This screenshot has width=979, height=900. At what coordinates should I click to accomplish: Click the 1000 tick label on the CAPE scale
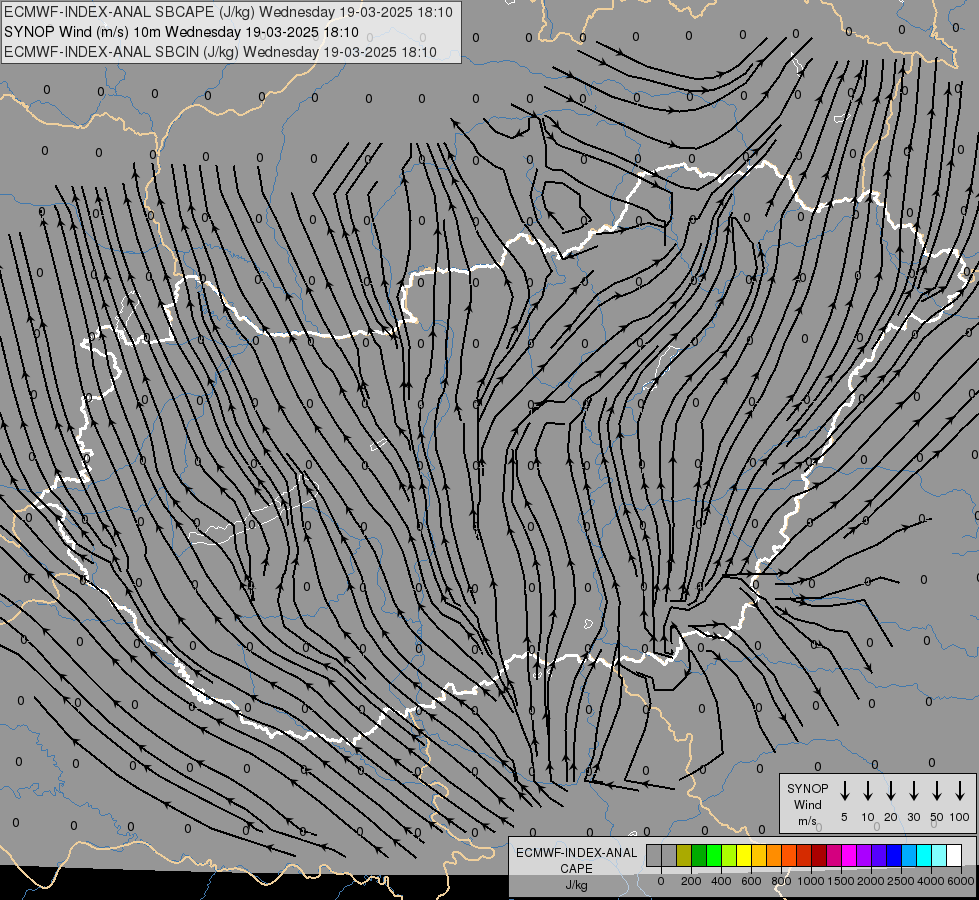coord(811,881)
